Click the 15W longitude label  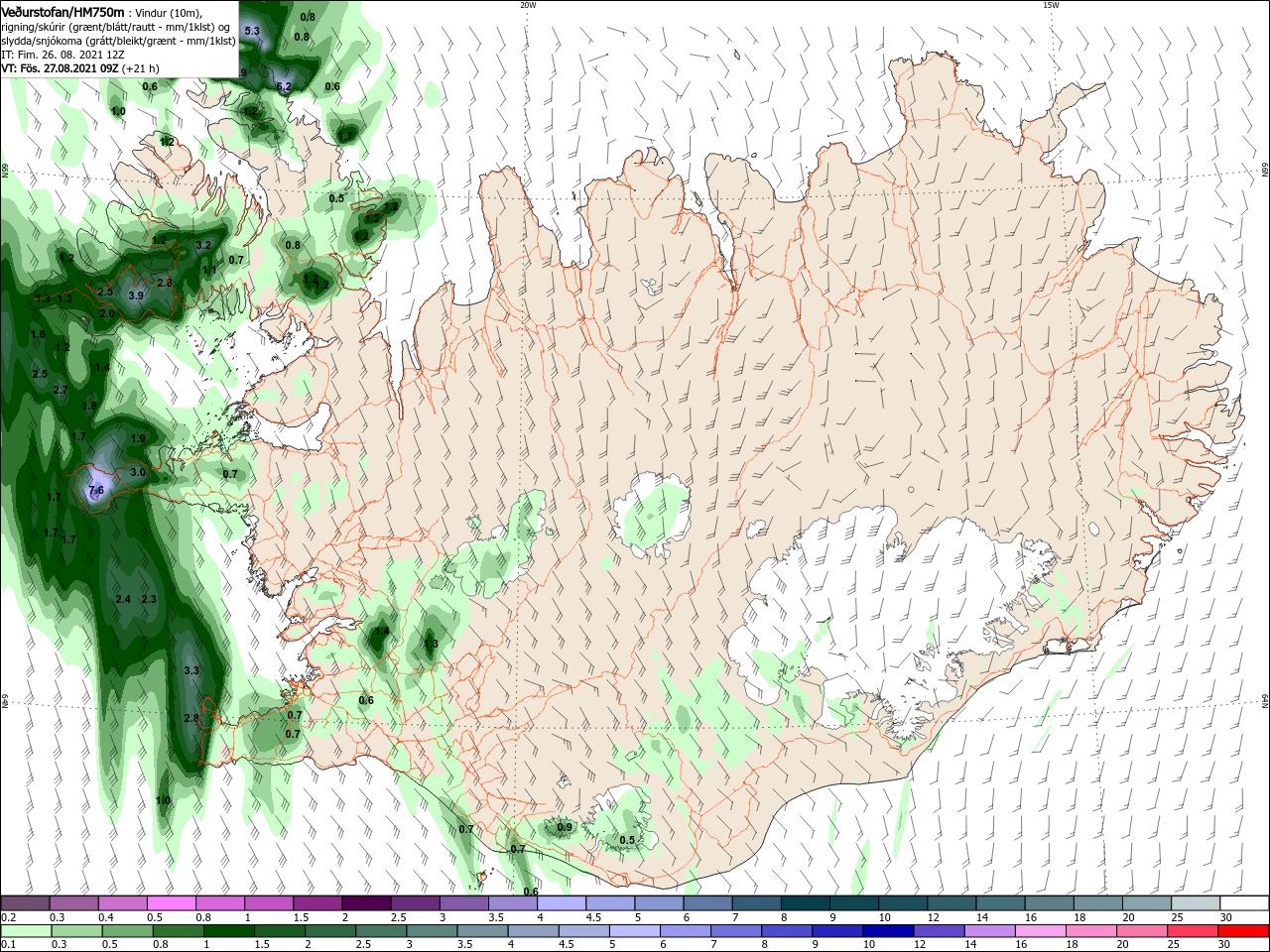coord(1051,5)
